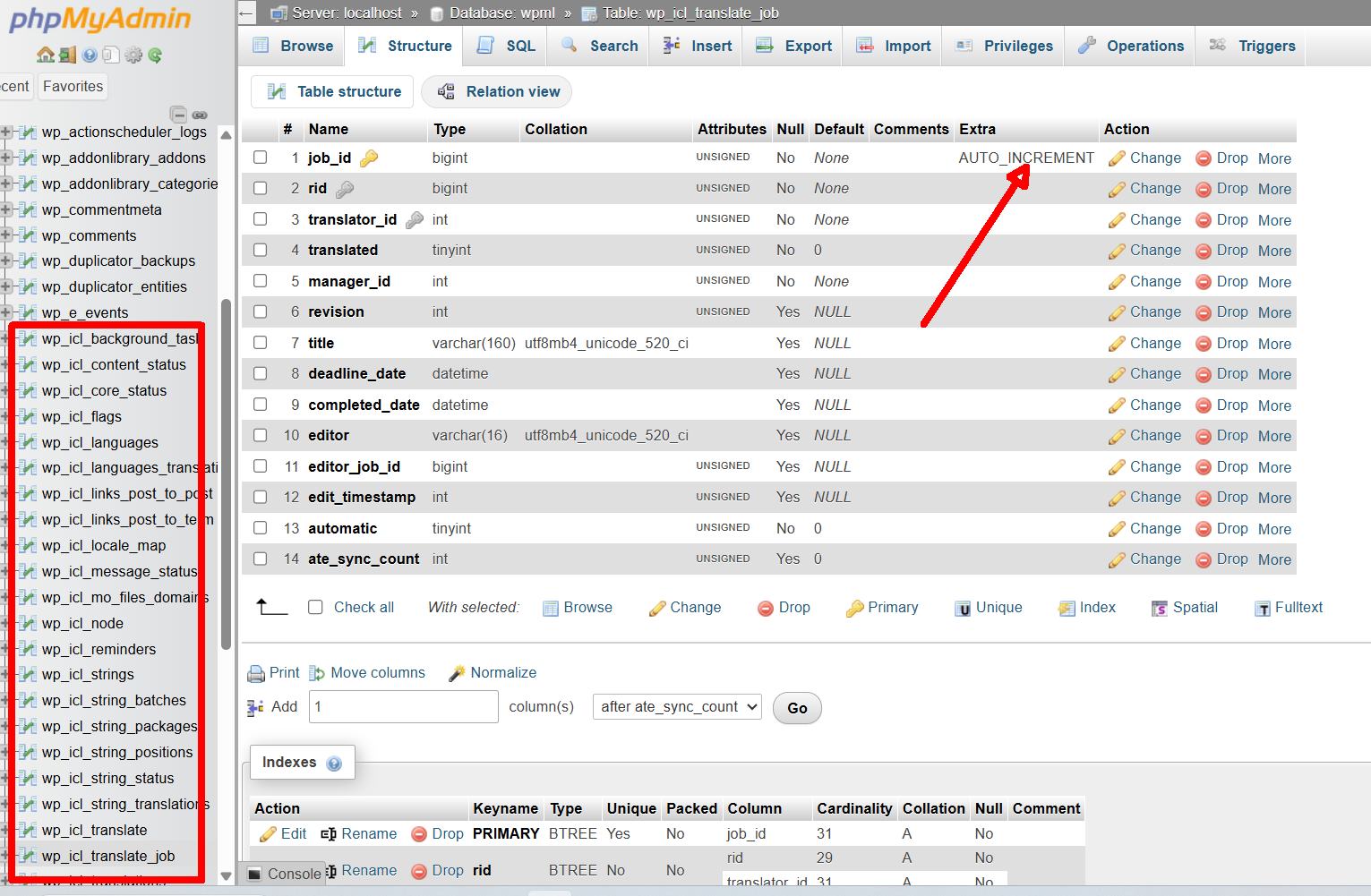1371x896 pixels.
Task: Open the Console bar at bottom
Action: pos(284,874)
